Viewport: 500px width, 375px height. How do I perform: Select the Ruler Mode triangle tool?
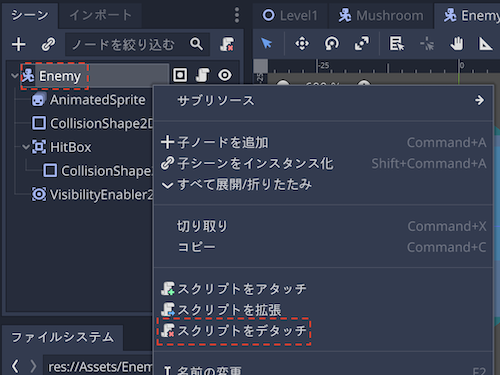pyautogui.click(x=486, y=44)
